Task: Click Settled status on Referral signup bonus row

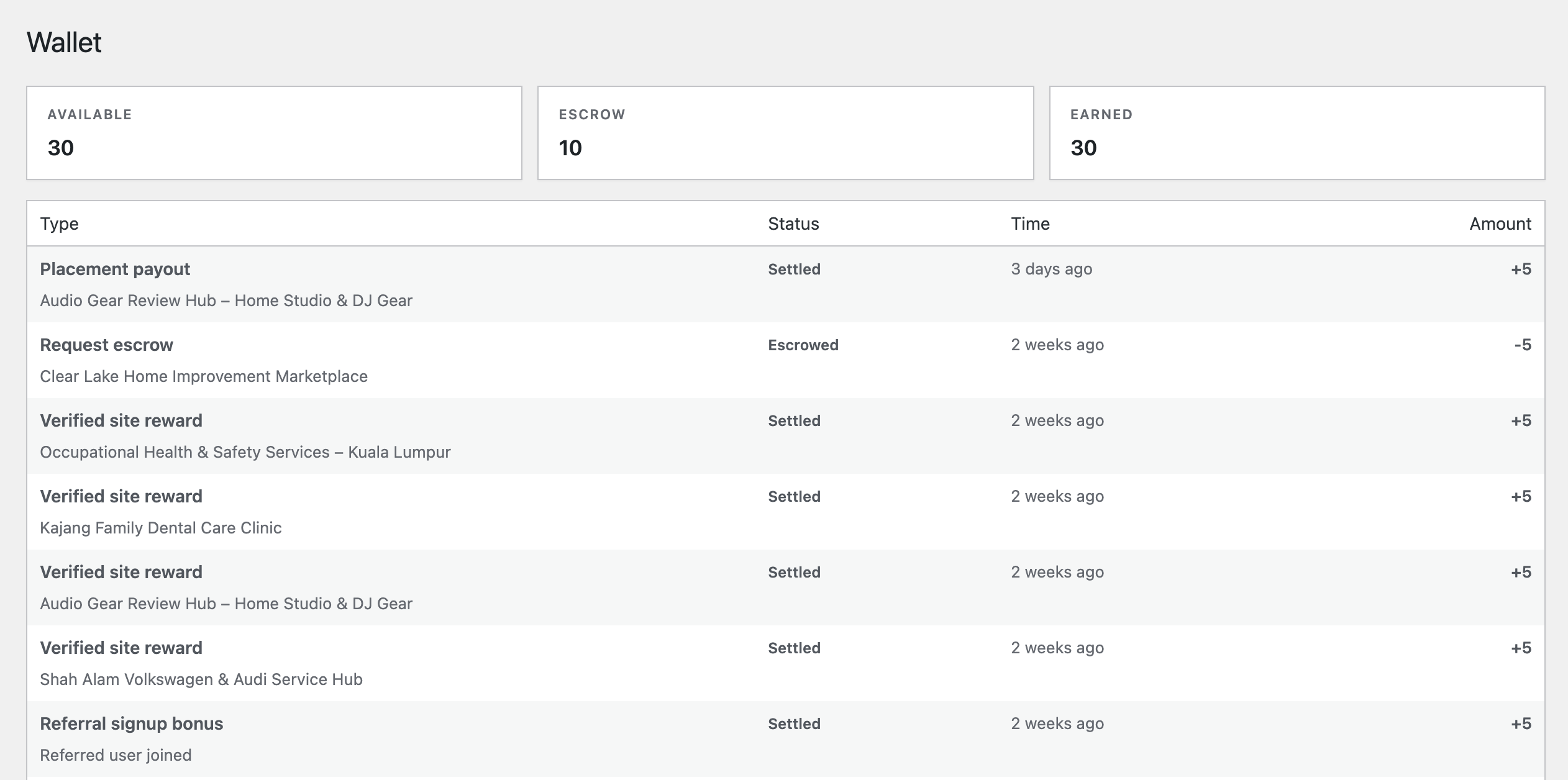Action: 795,723
